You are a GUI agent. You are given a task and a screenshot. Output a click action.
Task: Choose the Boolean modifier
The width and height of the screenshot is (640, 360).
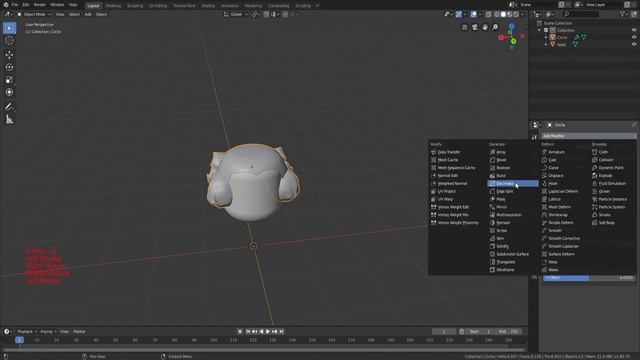(503, 168)
